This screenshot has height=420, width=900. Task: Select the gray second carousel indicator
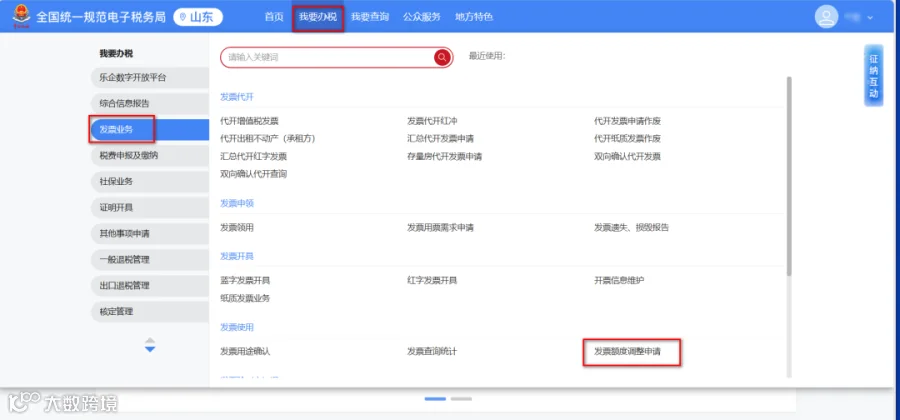point(461,398)
